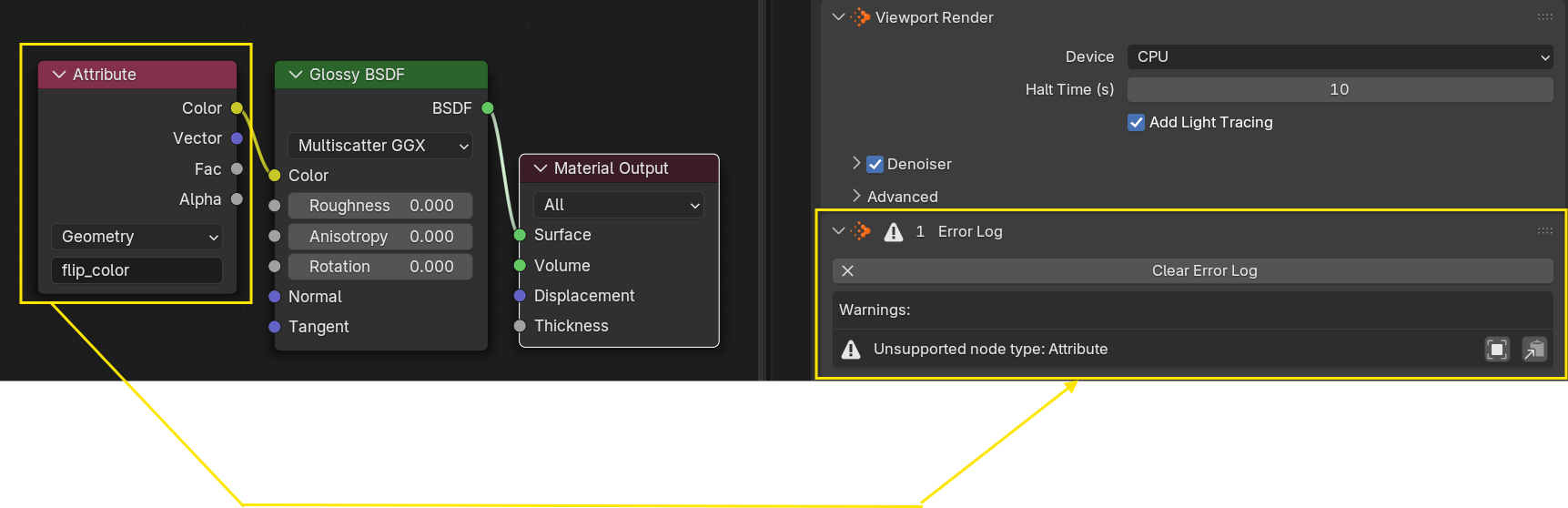
Task: Open the Device CPU dropdown
Action: point(1340,57)
